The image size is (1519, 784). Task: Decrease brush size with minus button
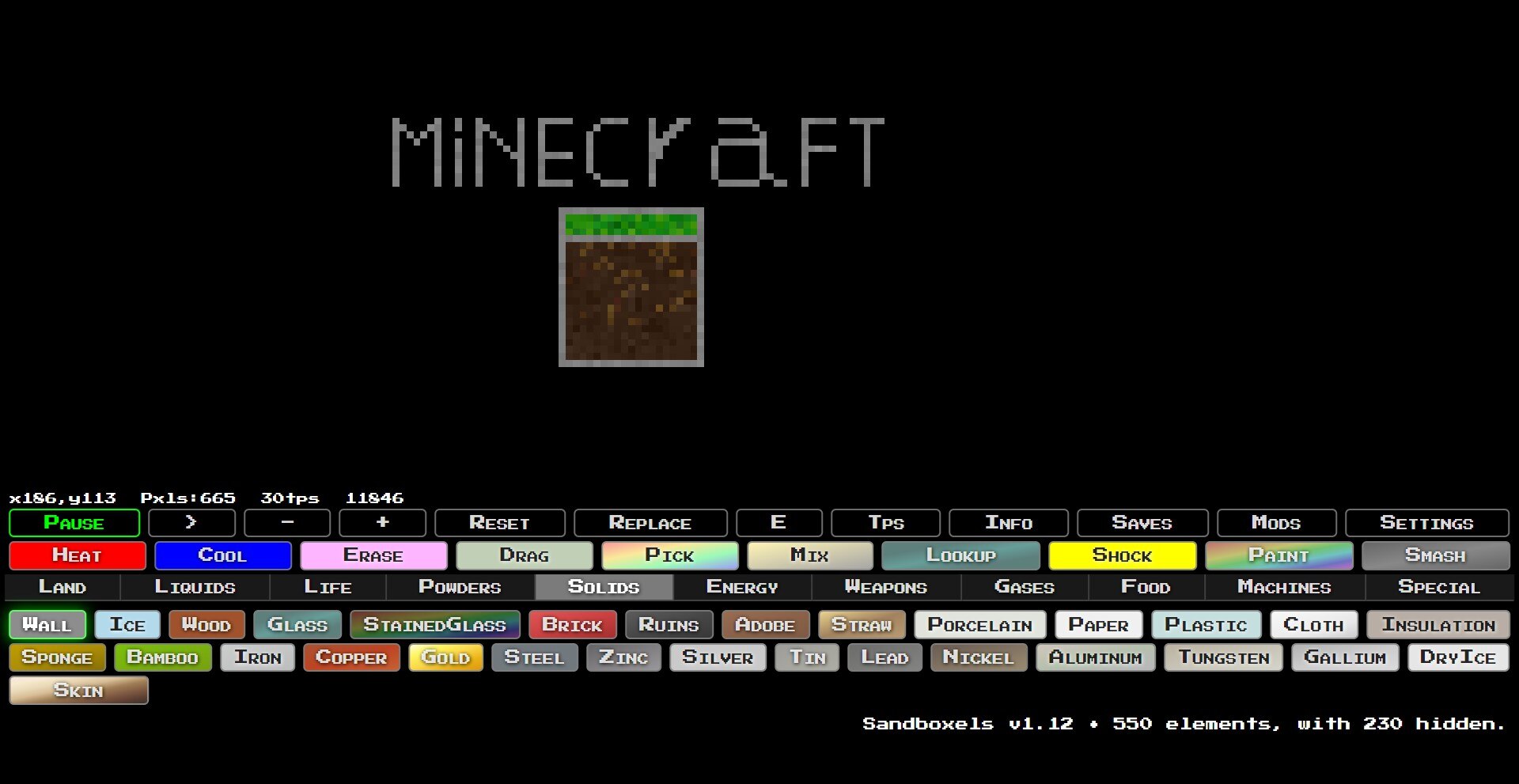[x=287, y=523]
